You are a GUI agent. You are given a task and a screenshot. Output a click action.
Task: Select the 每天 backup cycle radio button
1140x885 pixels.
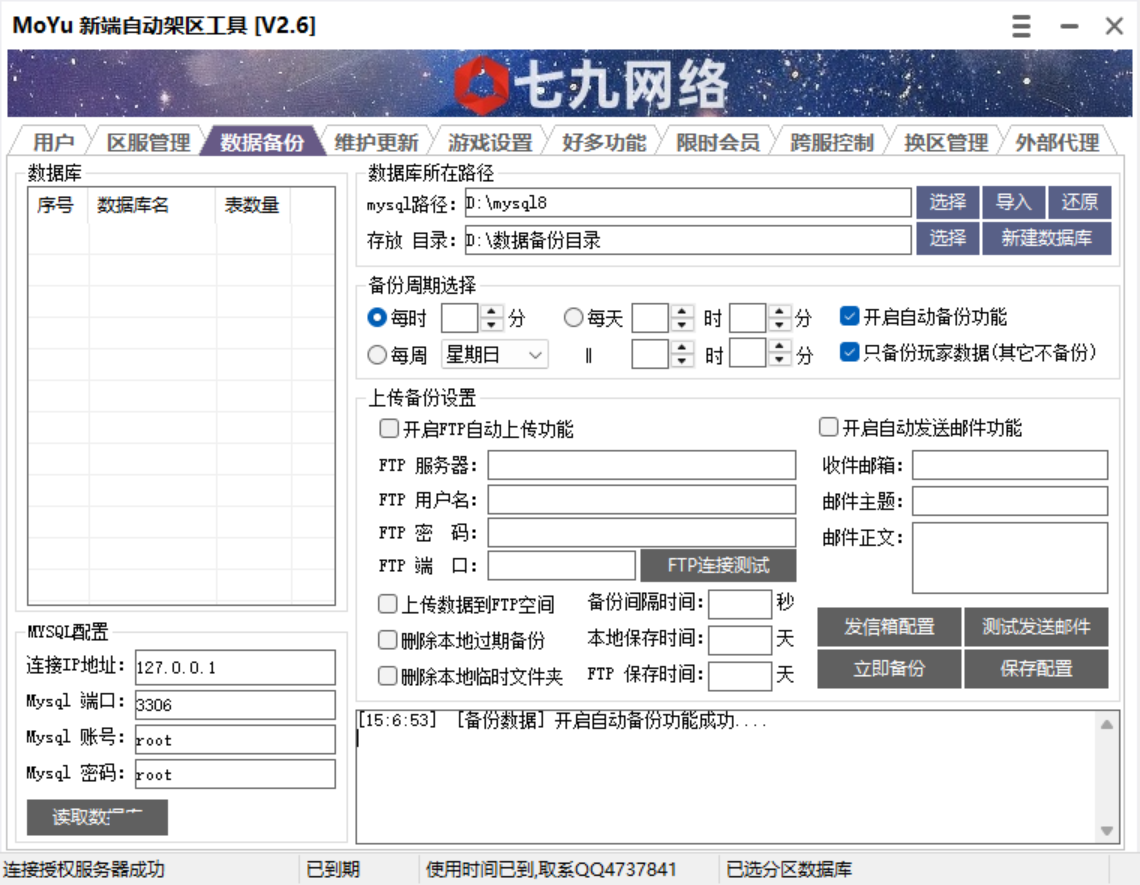pyautogui.click(x=572, y=317)
